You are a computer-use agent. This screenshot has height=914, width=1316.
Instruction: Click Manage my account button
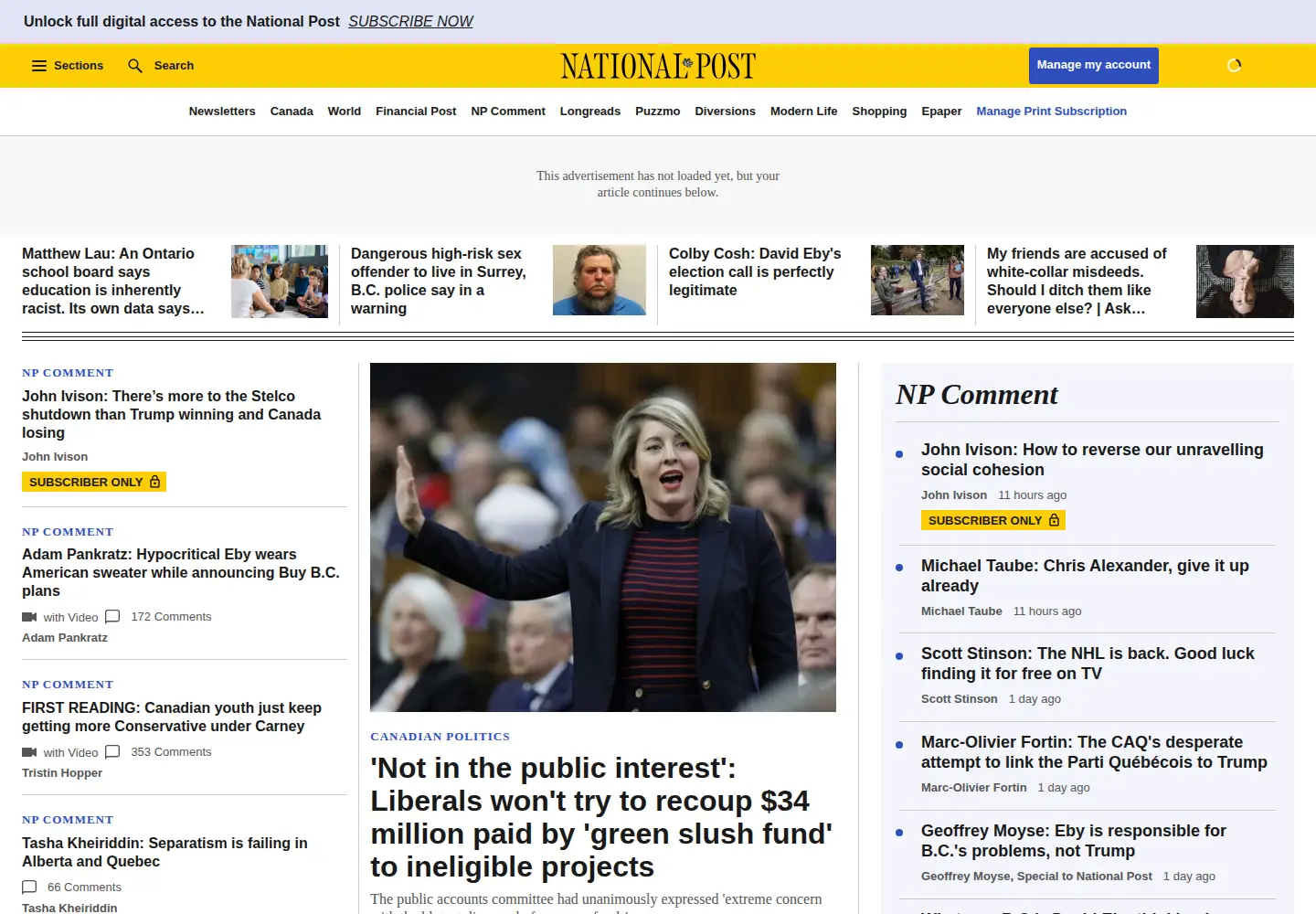click(x=1094, y=65)
